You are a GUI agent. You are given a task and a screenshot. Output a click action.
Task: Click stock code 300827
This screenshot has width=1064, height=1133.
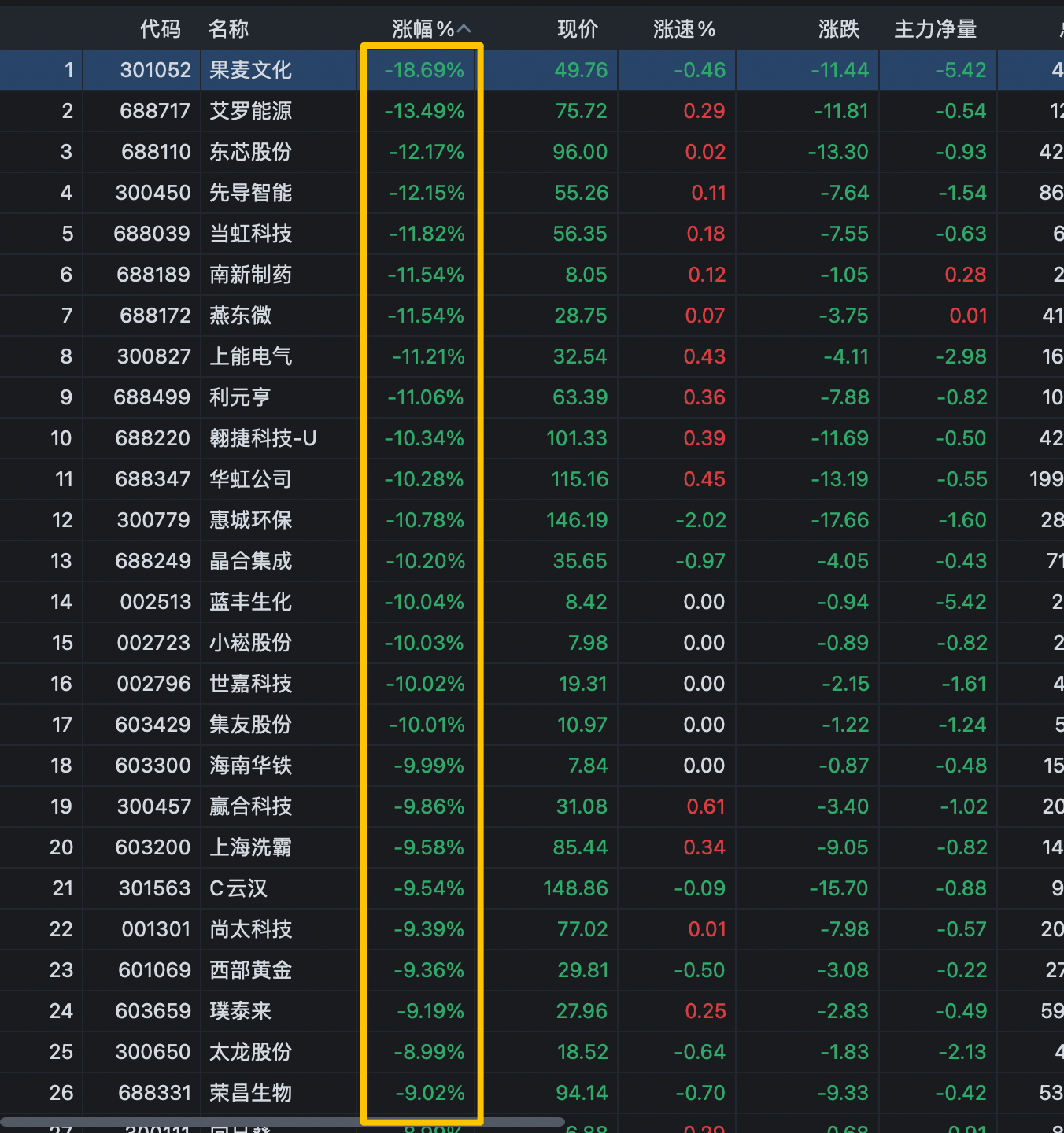click(154, 356)
